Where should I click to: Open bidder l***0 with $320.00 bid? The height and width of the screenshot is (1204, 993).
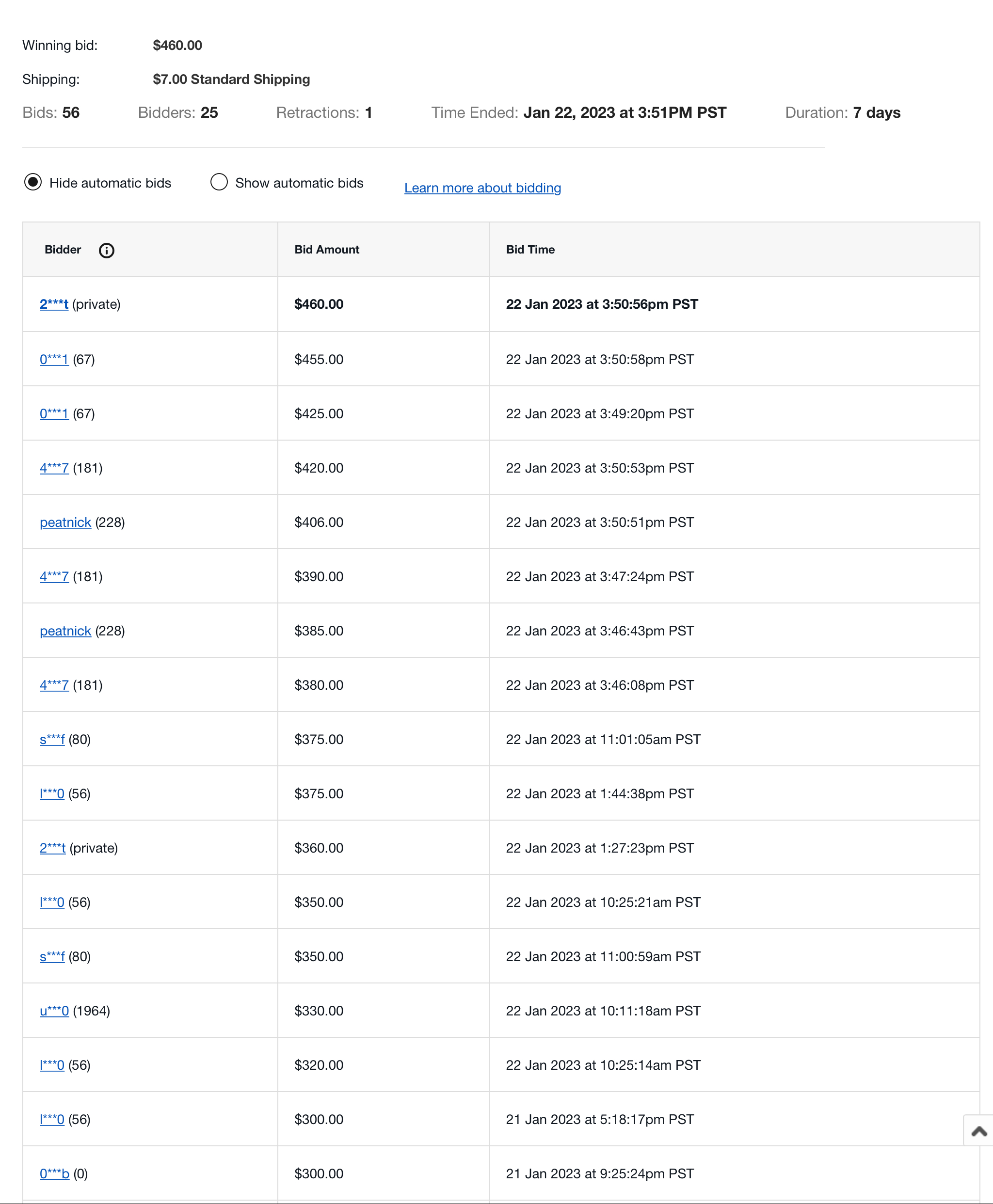click(52, 1066)
